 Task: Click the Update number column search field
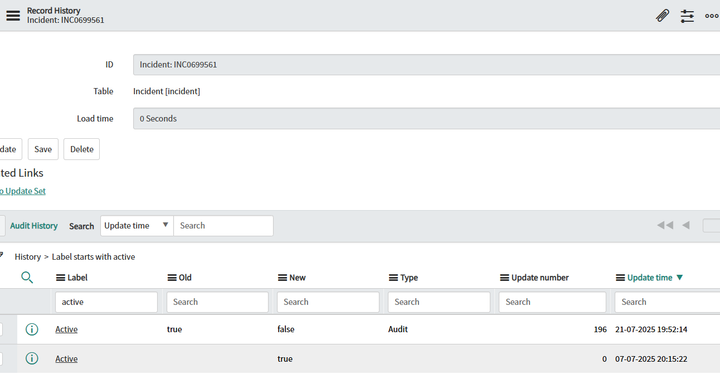[552, 302]
